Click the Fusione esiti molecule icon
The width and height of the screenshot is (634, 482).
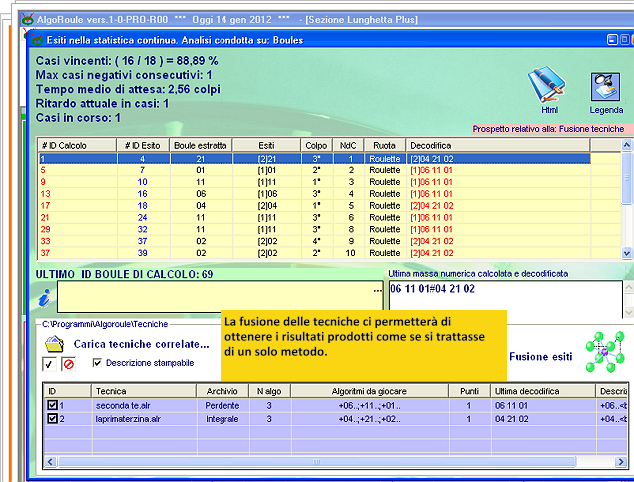click(x=605, y=351)
